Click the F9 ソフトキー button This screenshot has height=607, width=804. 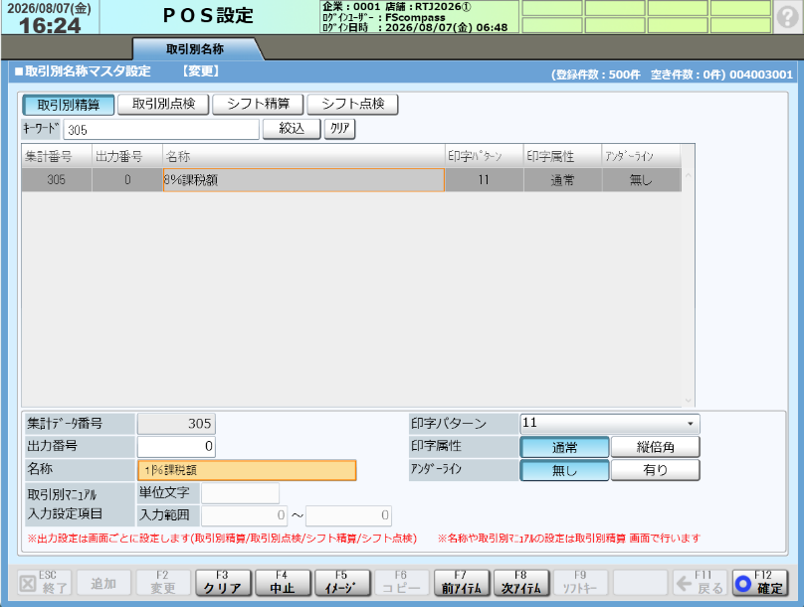[x=580, y=583]
